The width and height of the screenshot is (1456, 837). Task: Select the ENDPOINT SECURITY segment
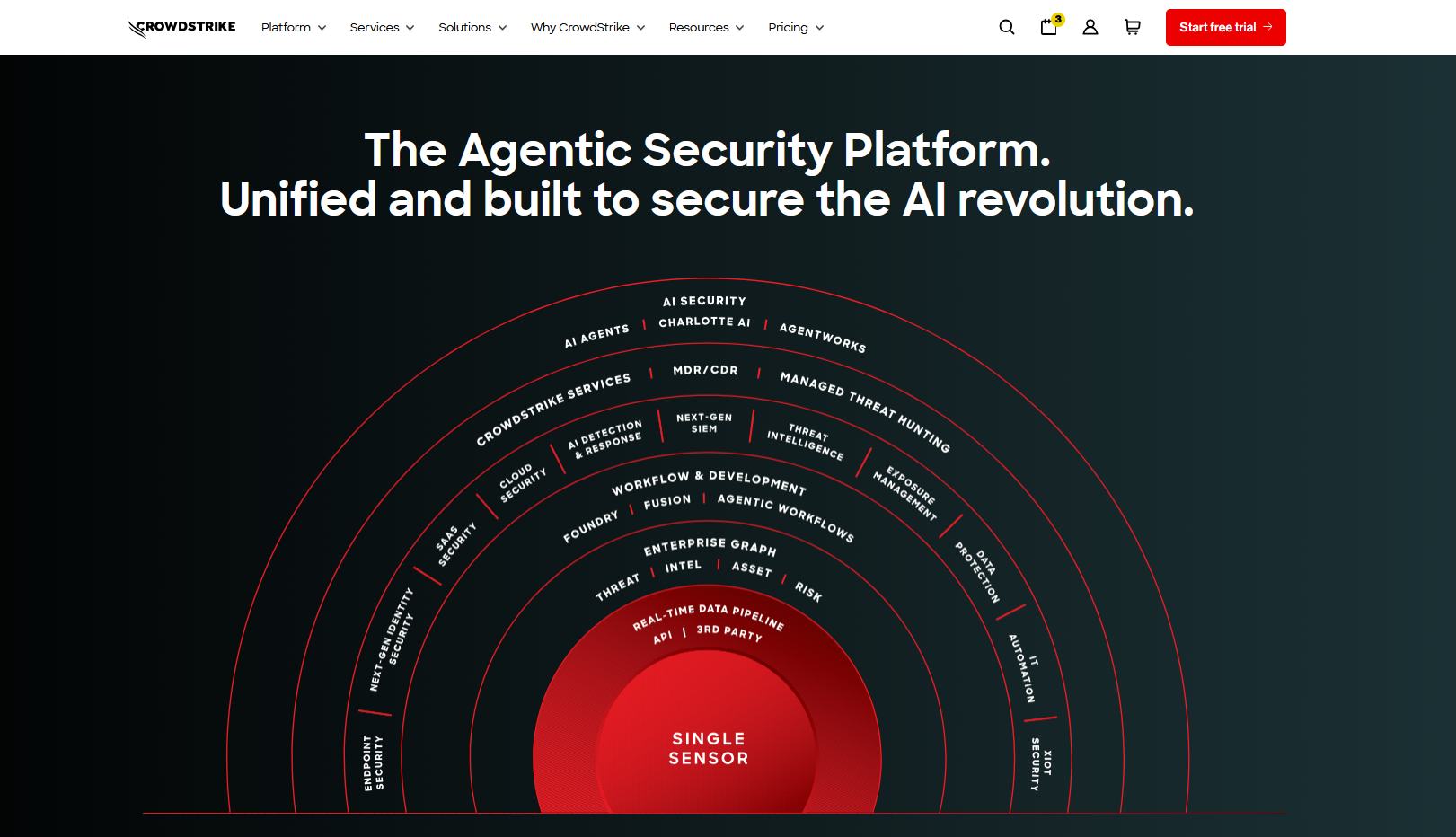[x=374, y=763]
